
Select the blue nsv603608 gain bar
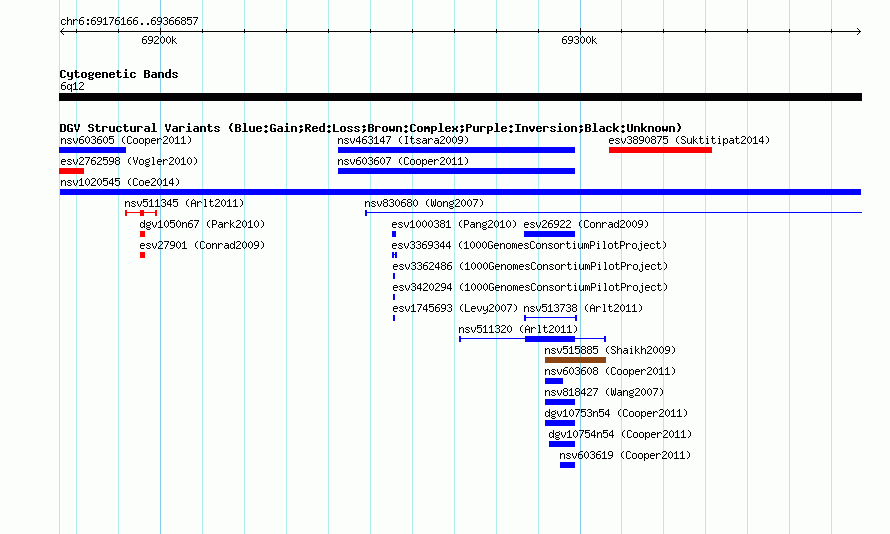coord(554,381)
